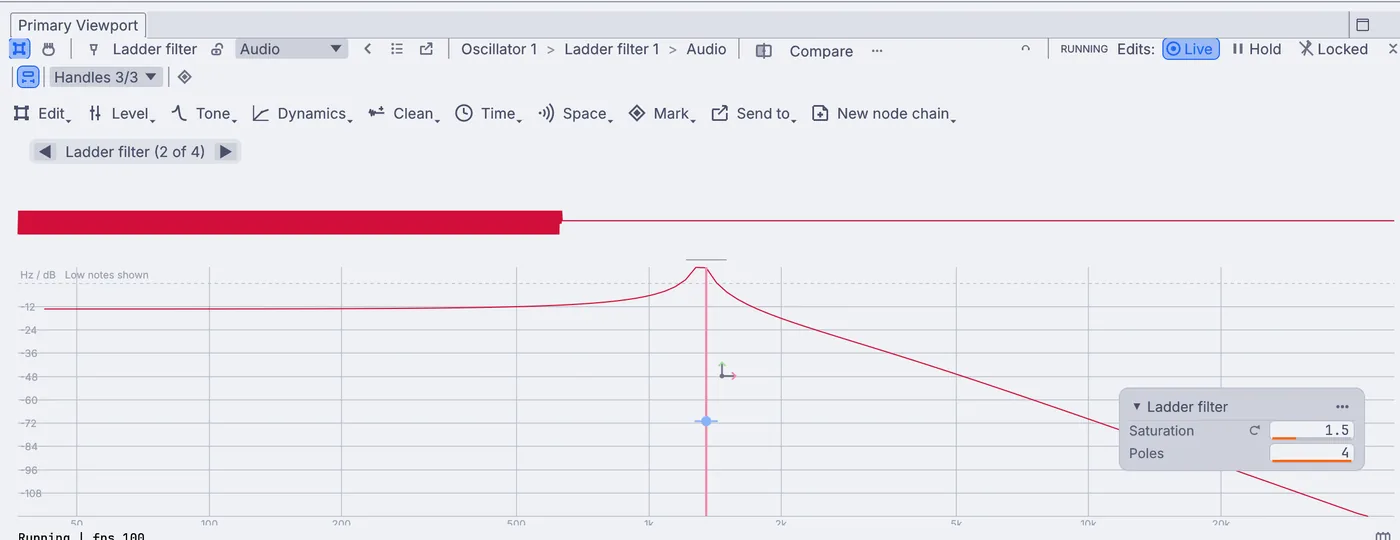Activate the hand/pan tool icon

click(x=48, y=49)
